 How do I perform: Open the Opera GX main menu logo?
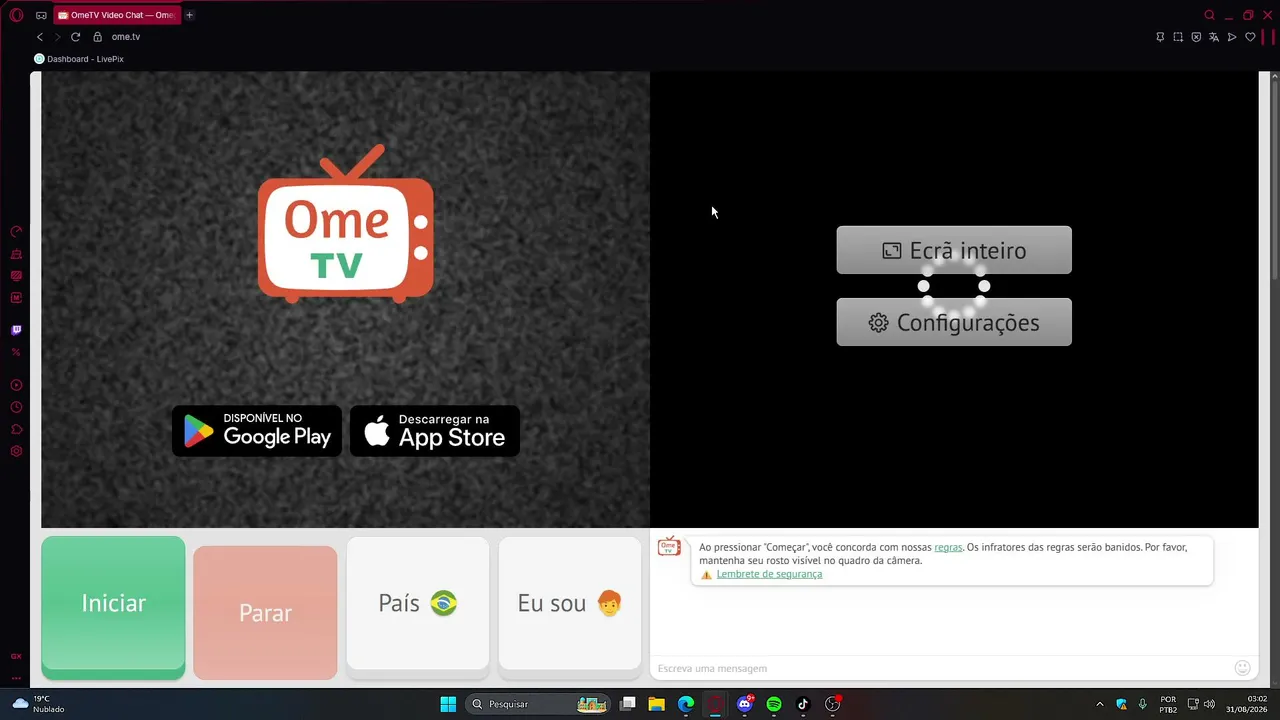(16, 15)
